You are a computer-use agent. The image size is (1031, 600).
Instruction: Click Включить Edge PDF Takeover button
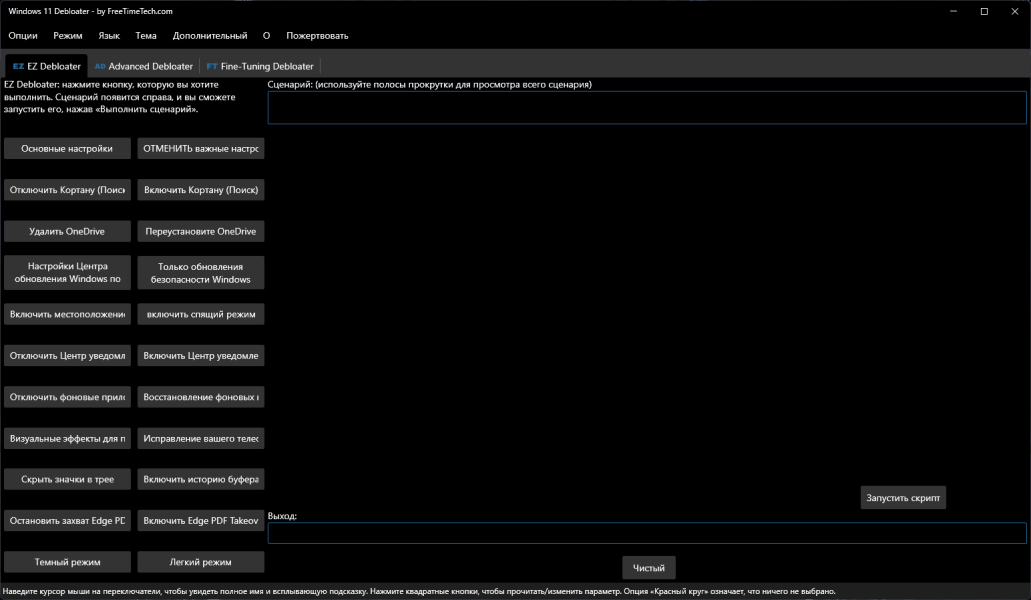[x=201, y=520]
